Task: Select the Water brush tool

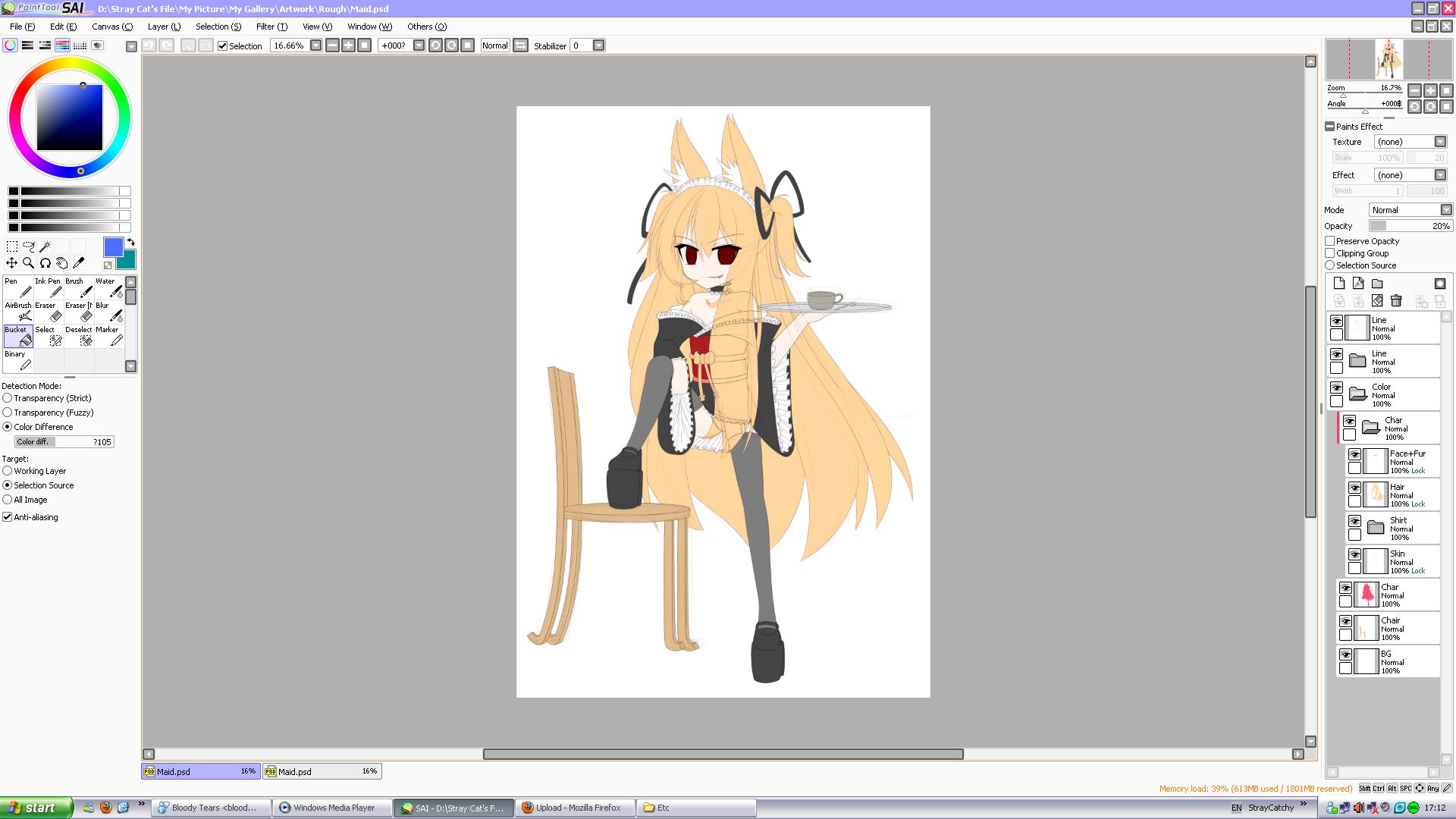Action: pos(109,287)
